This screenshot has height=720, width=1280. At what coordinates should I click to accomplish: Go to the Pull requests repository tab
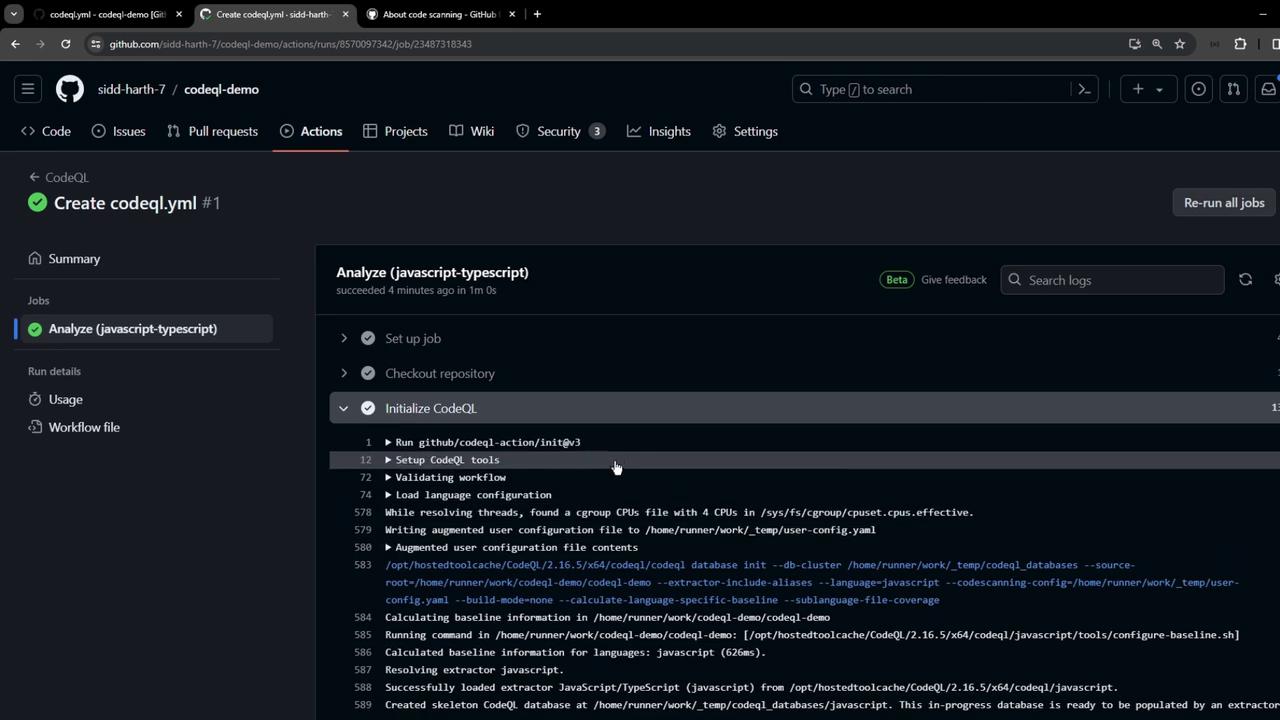tap(212, 131)
